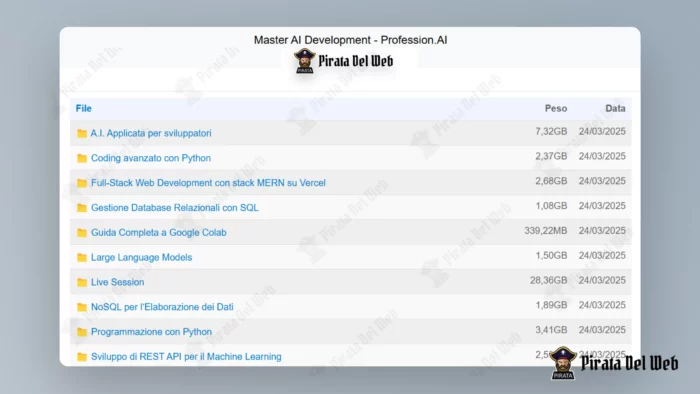Open Full-Stack Web Development con stack MERN link
Screen dimensions: 700x394
(208, 183)
